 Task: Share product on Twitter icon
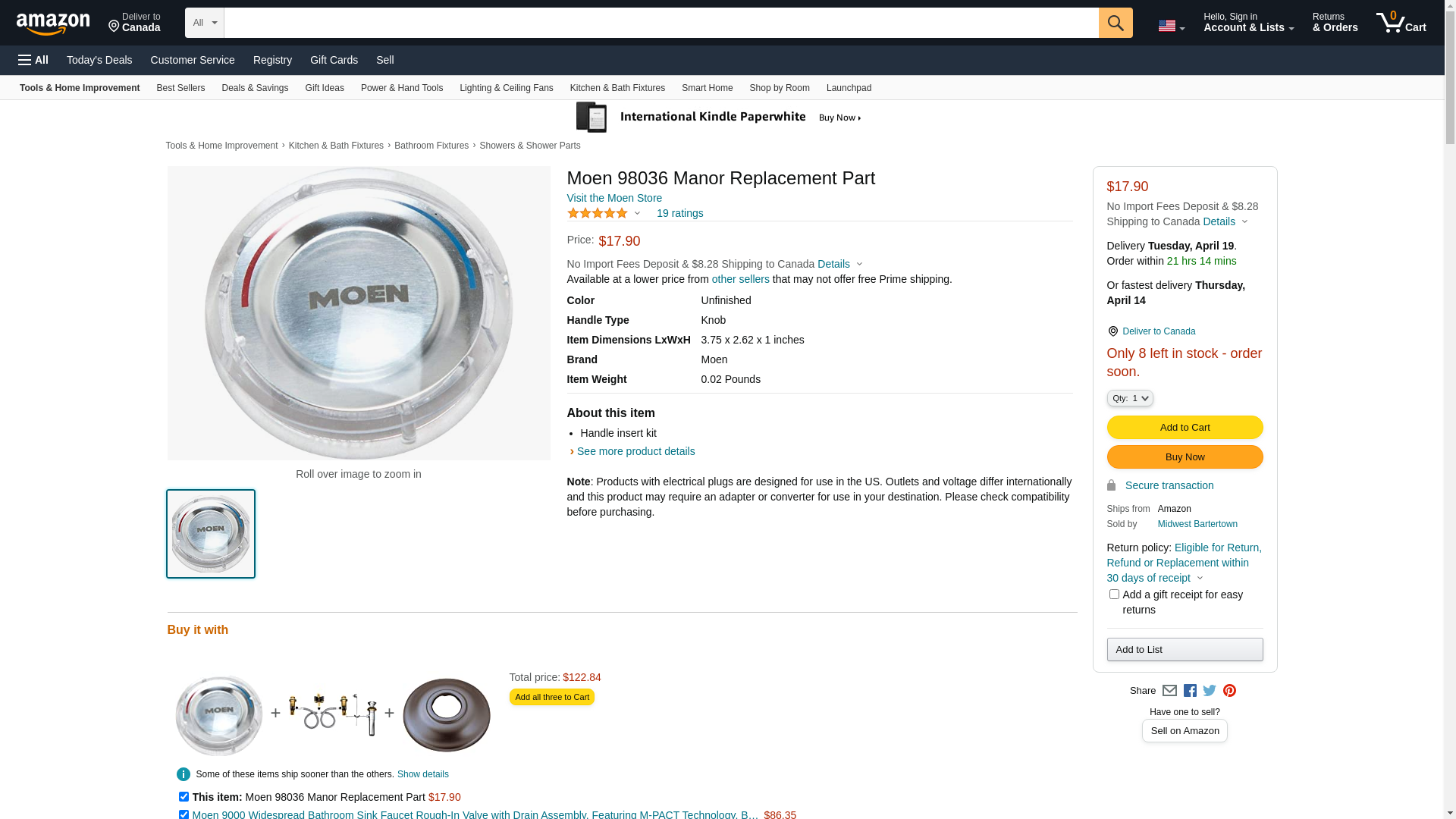(1210, 691)
